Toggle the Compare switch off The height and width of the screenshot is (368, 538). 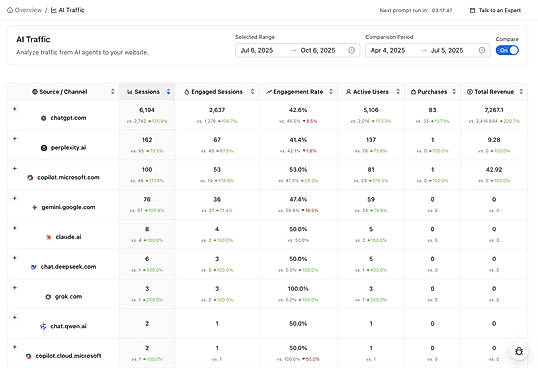(x=507, y=50)
